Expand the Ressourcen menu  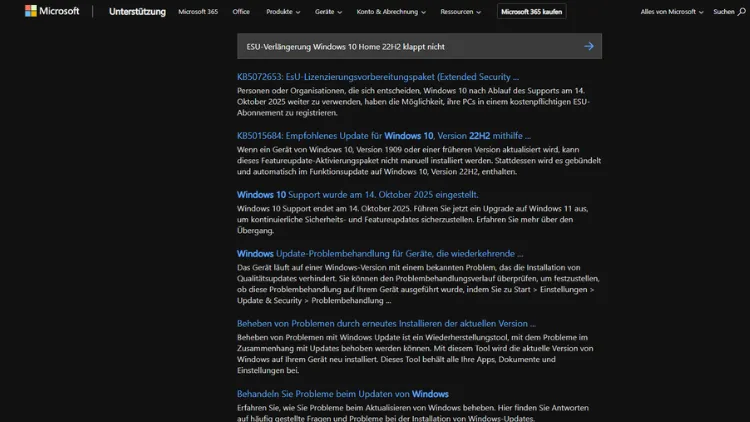click(x=462, y=12)
